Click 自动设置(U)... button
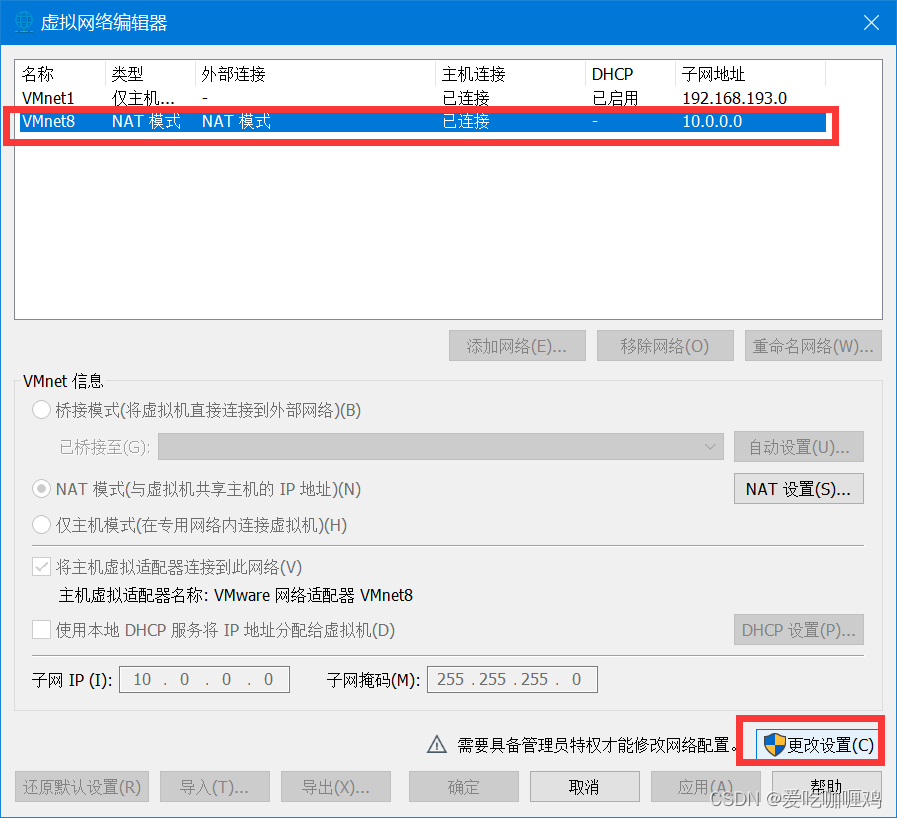Screen dimensions: 897x818 click(x=799, y=447)
